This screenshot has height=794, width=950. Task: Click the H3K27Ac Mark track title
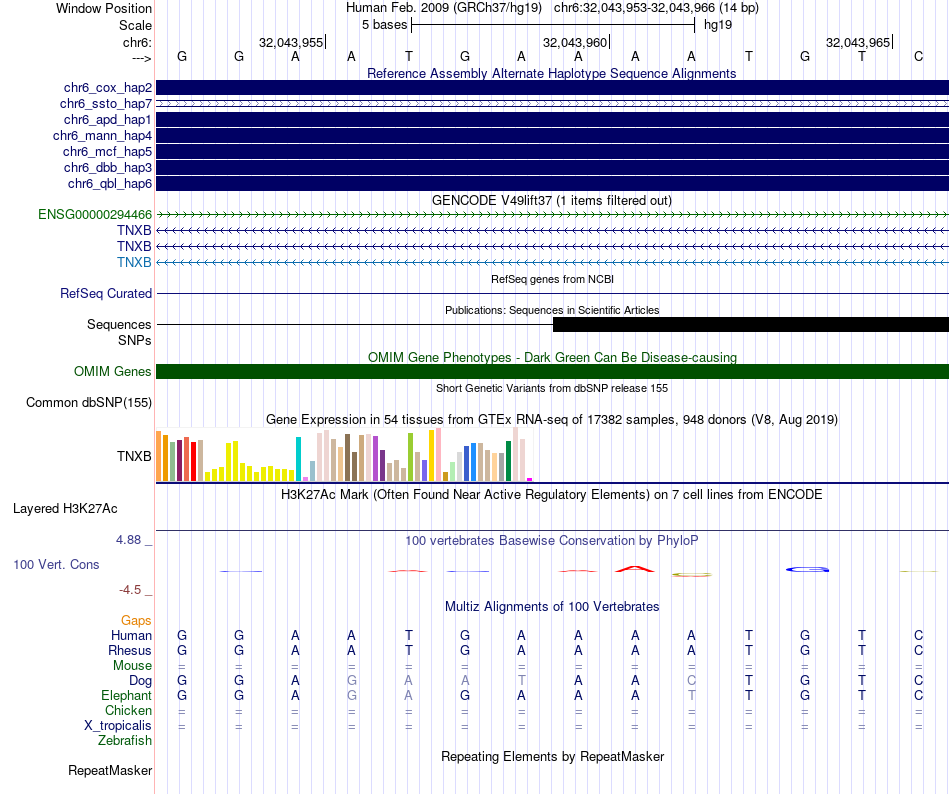coord(551,495)
